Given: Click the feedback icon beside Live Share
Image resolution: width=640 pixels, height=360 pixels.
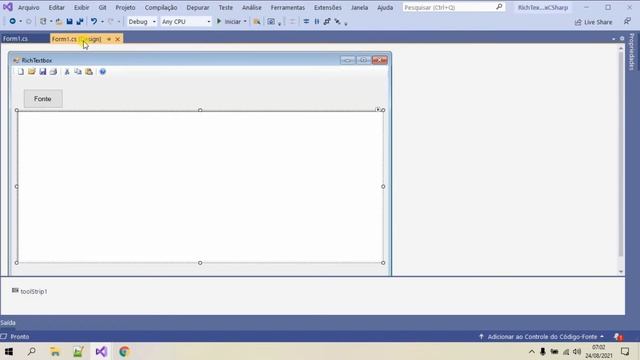Looking at the screenshot, I should tap(627, 21).
